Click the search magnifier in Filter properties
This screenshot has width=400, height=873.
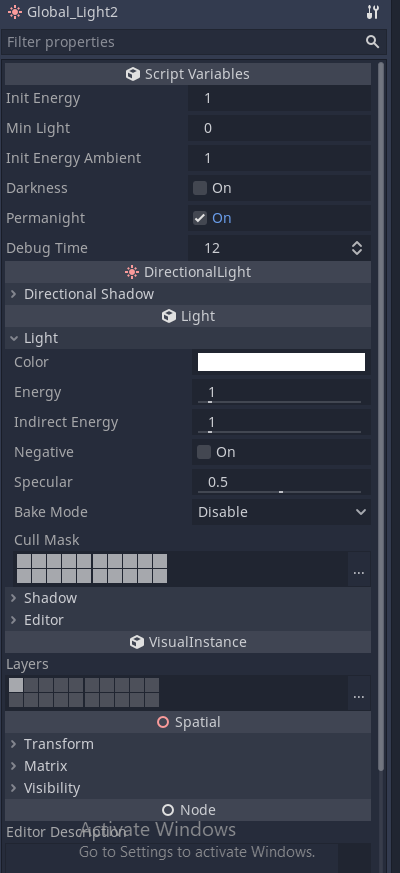tap(372, 42)
